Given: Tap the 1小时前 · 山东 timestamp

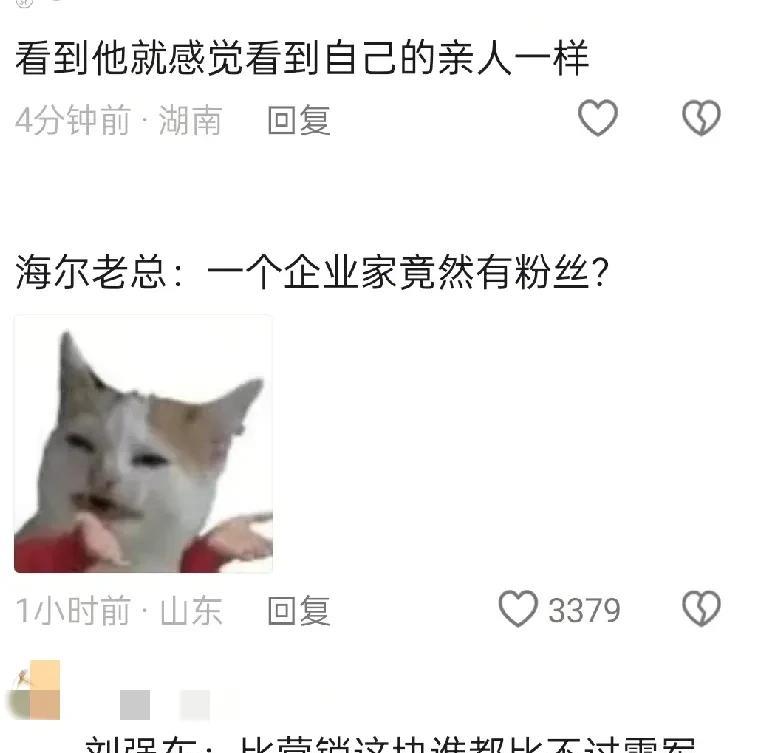Looking at the screenshot, I should coord(119,611).
